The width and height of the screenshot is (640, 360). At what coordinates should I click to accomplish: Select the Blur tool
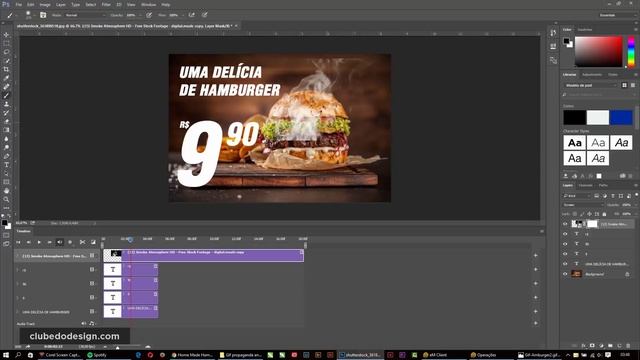point(6,139)
